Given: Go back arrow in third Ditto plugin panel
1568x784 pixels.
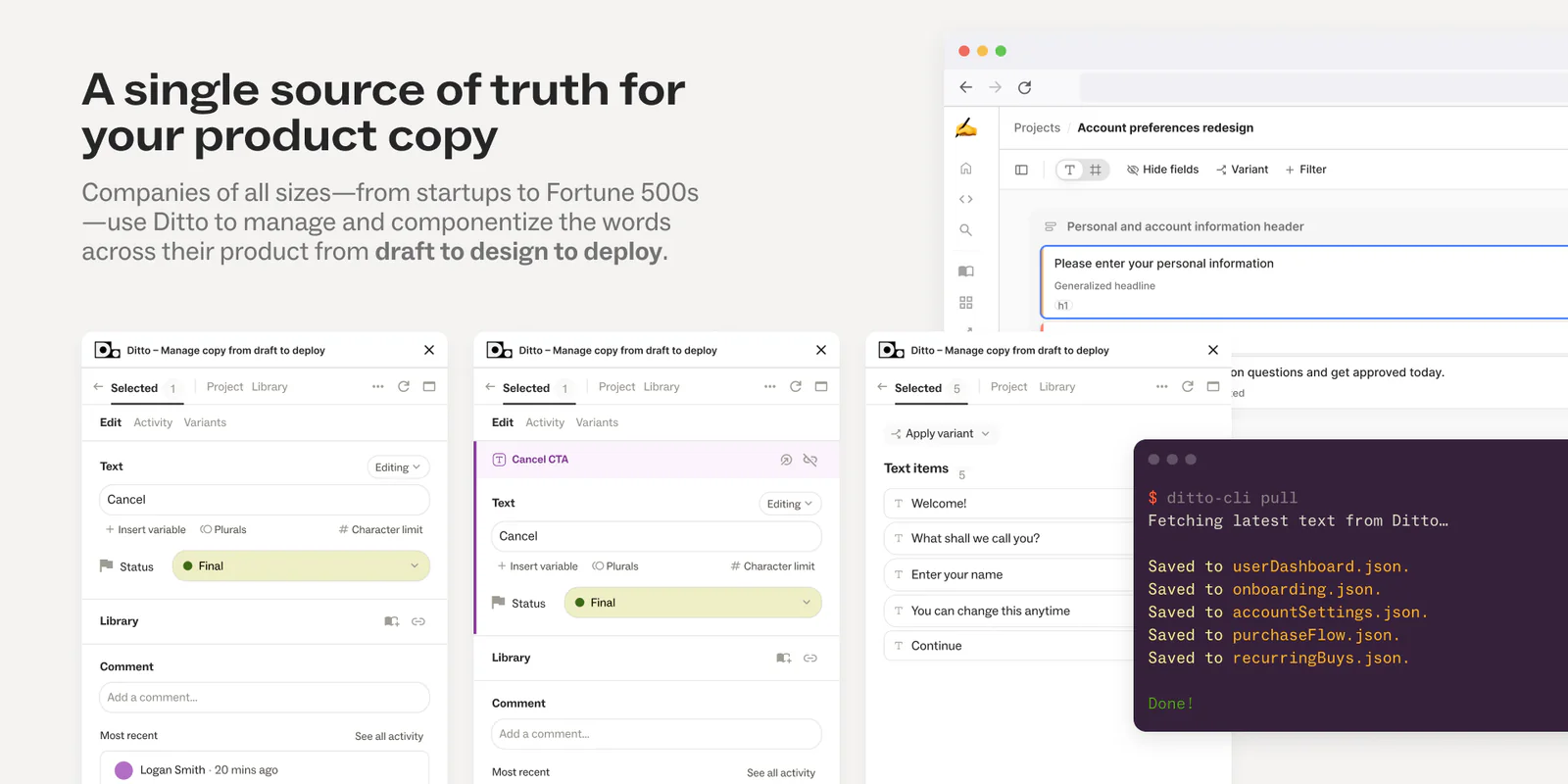Looking at the screenshot, I should (x=882, y=387).
